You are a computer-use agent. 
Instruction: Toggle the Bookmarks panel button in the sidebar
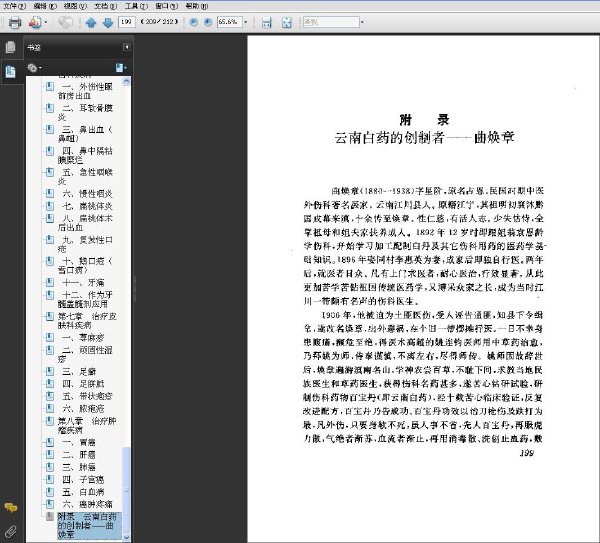11,72
